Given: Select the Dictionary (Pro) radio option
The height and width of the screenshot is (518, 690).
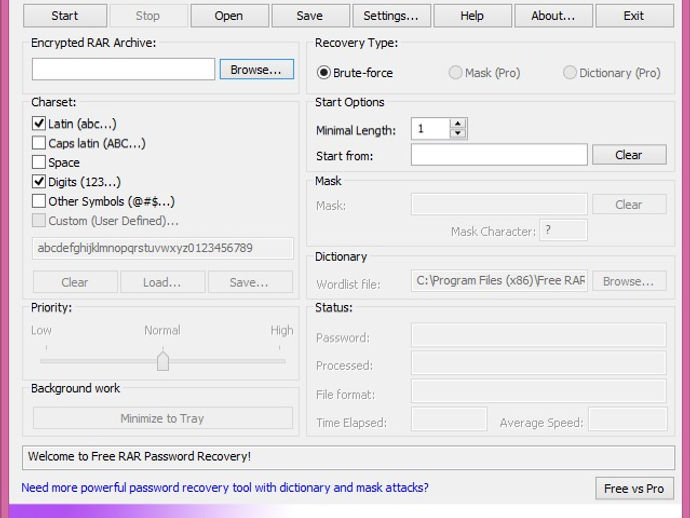Looking at the screenshot, I should pyautogui.click(x=612, y=73).
